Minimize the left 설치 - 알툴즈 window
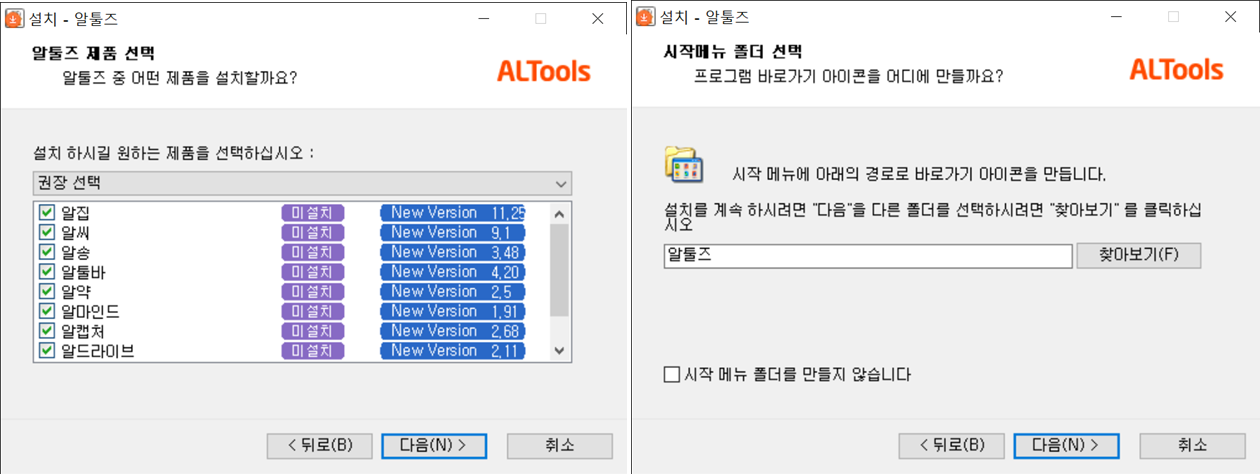Screen dimensions: 1260x474 point(485,18)
